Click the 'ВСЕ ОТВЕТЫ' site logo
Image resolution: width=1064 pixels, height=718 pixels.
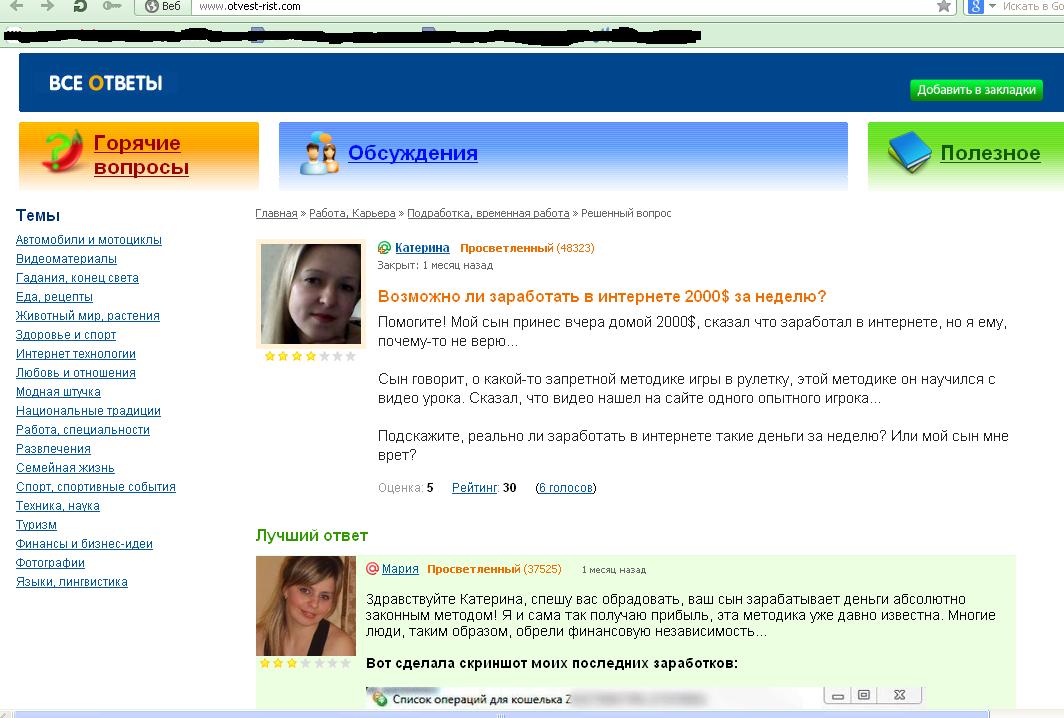click(x=106, y=83)
